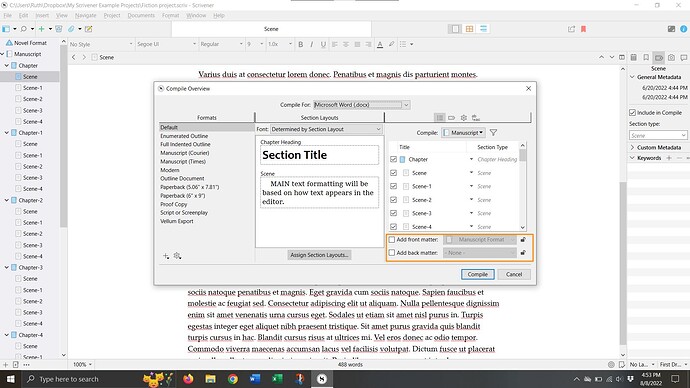690x388 pixels.
Task: Open the Chrome icon in the taskbar
Action: 233,379
